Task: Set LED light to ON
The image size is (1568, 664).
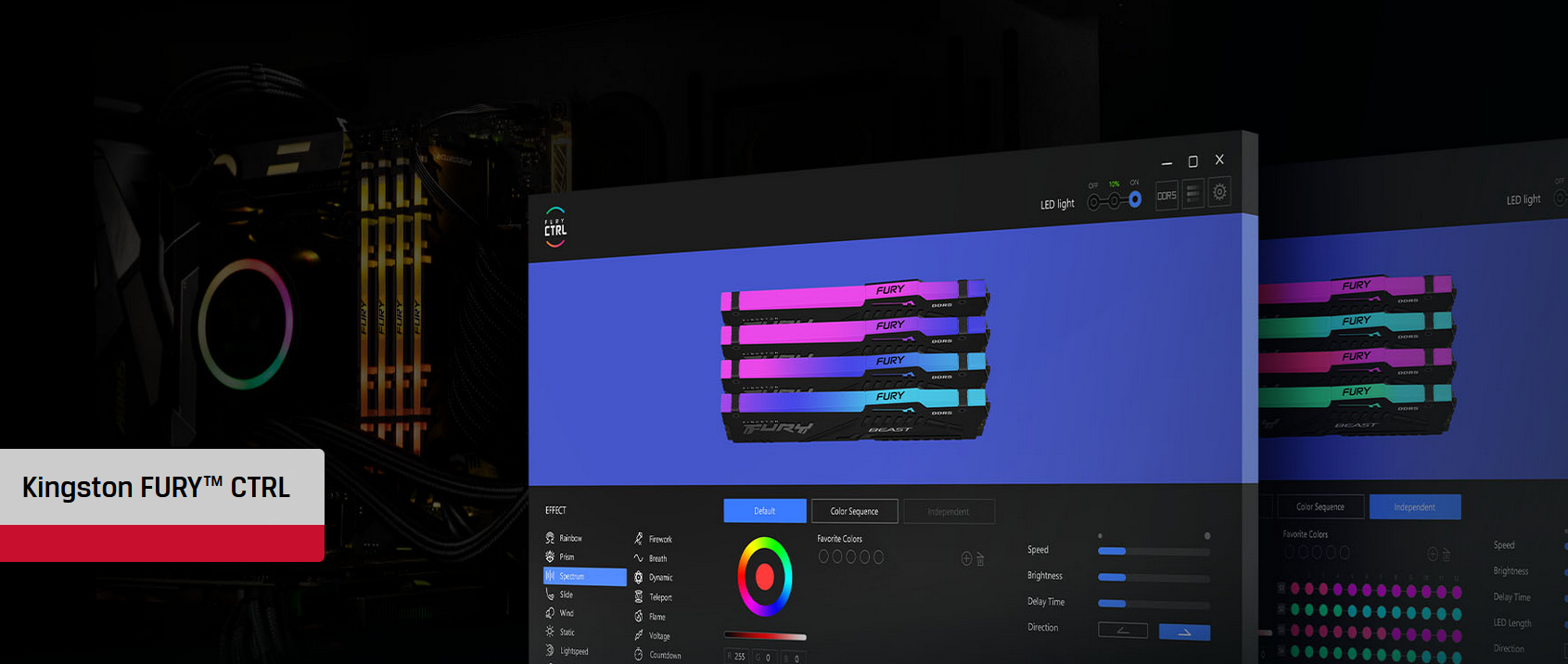Action: [x=1135, y=199]
